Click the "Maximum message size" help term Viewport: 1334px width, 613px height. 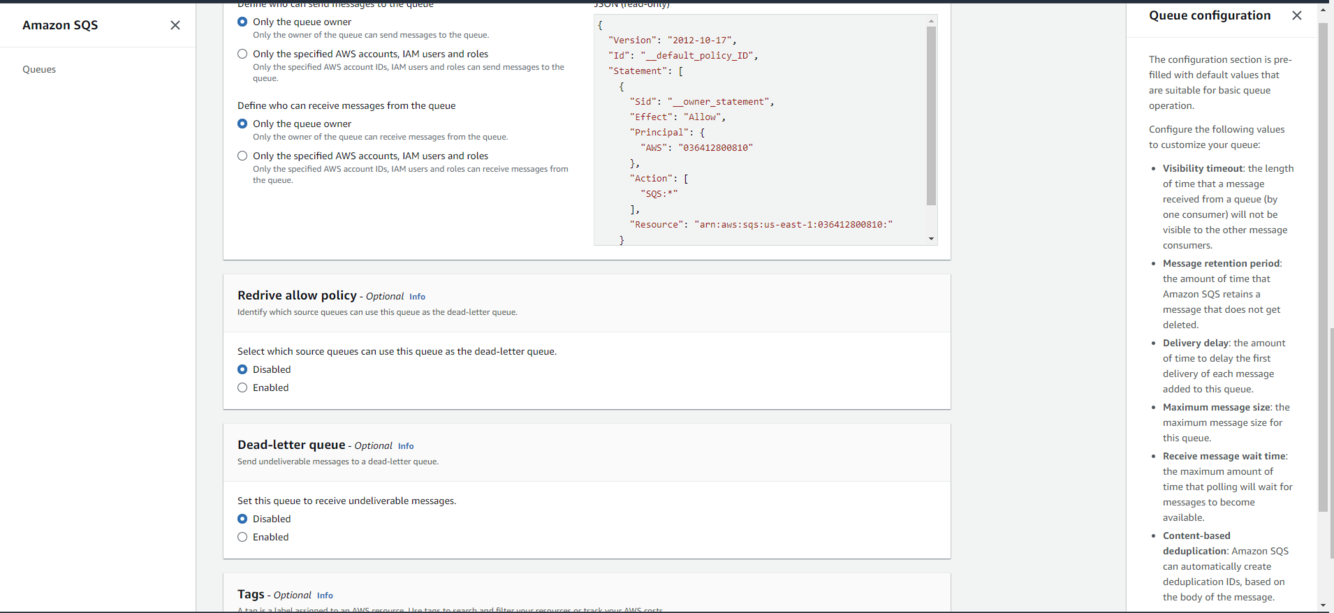pyautogui.click(x=1217, y=407)
